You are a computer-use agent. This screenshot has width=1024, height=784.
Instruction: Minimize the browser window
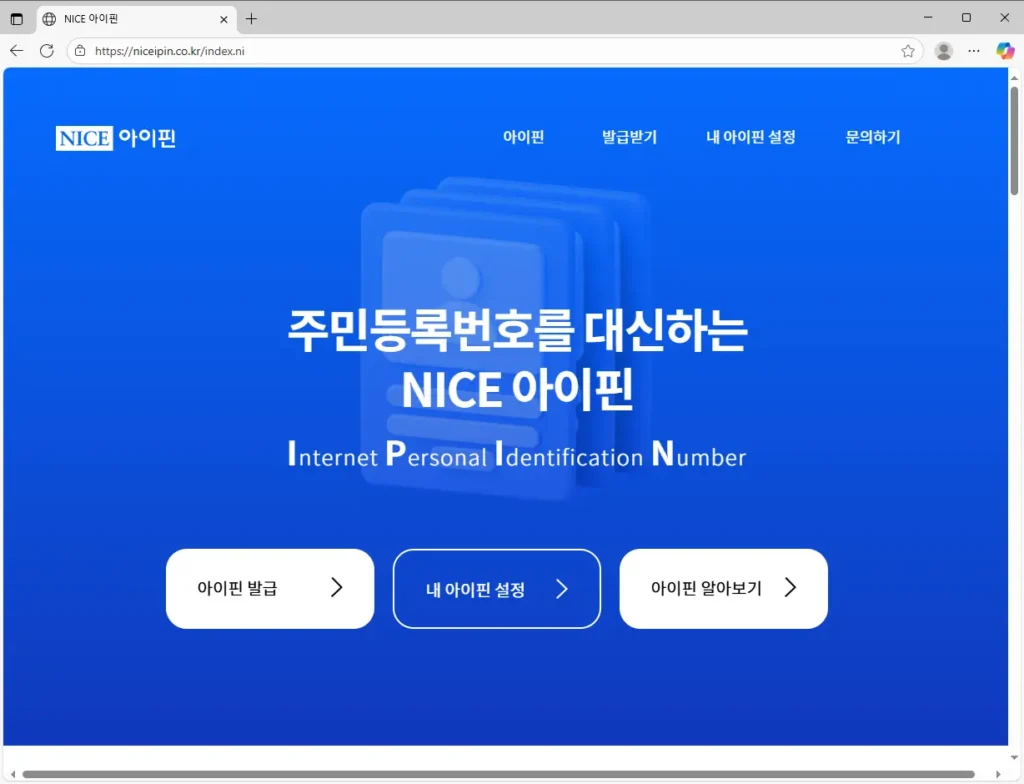[x=928, y=18]
